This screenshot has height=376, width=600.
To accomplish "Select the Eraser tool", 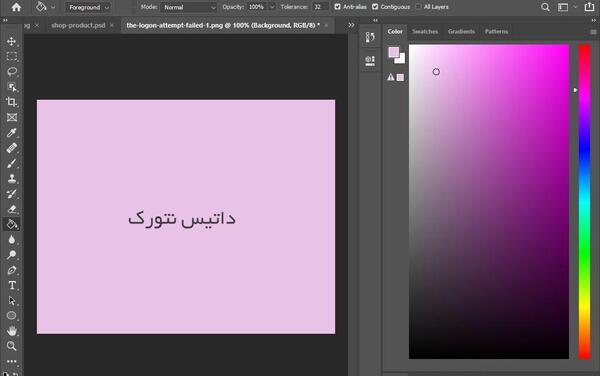I will [x=11, y=209].
